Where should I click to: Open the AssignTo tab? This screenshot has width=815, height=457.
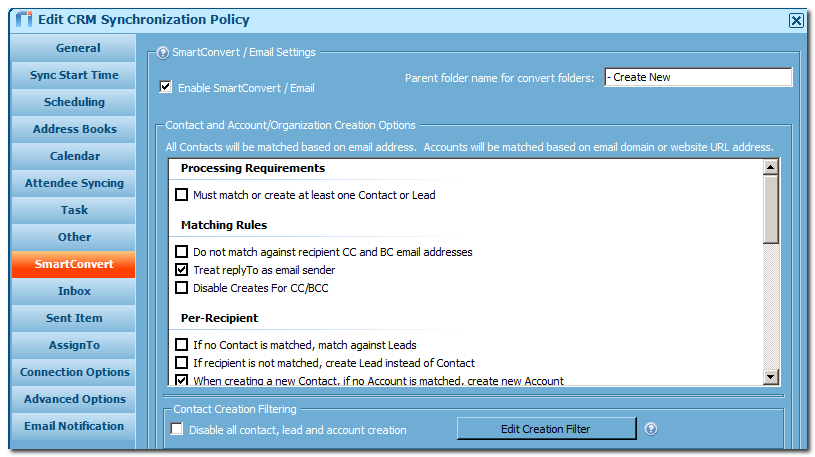74,345
